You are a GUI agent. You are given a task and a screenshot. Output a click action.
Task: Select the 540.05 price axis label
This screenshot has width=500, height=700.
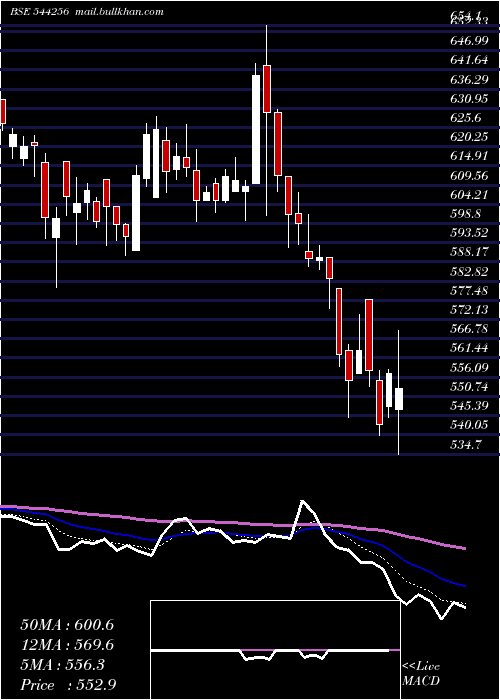(x=468, y=425)
